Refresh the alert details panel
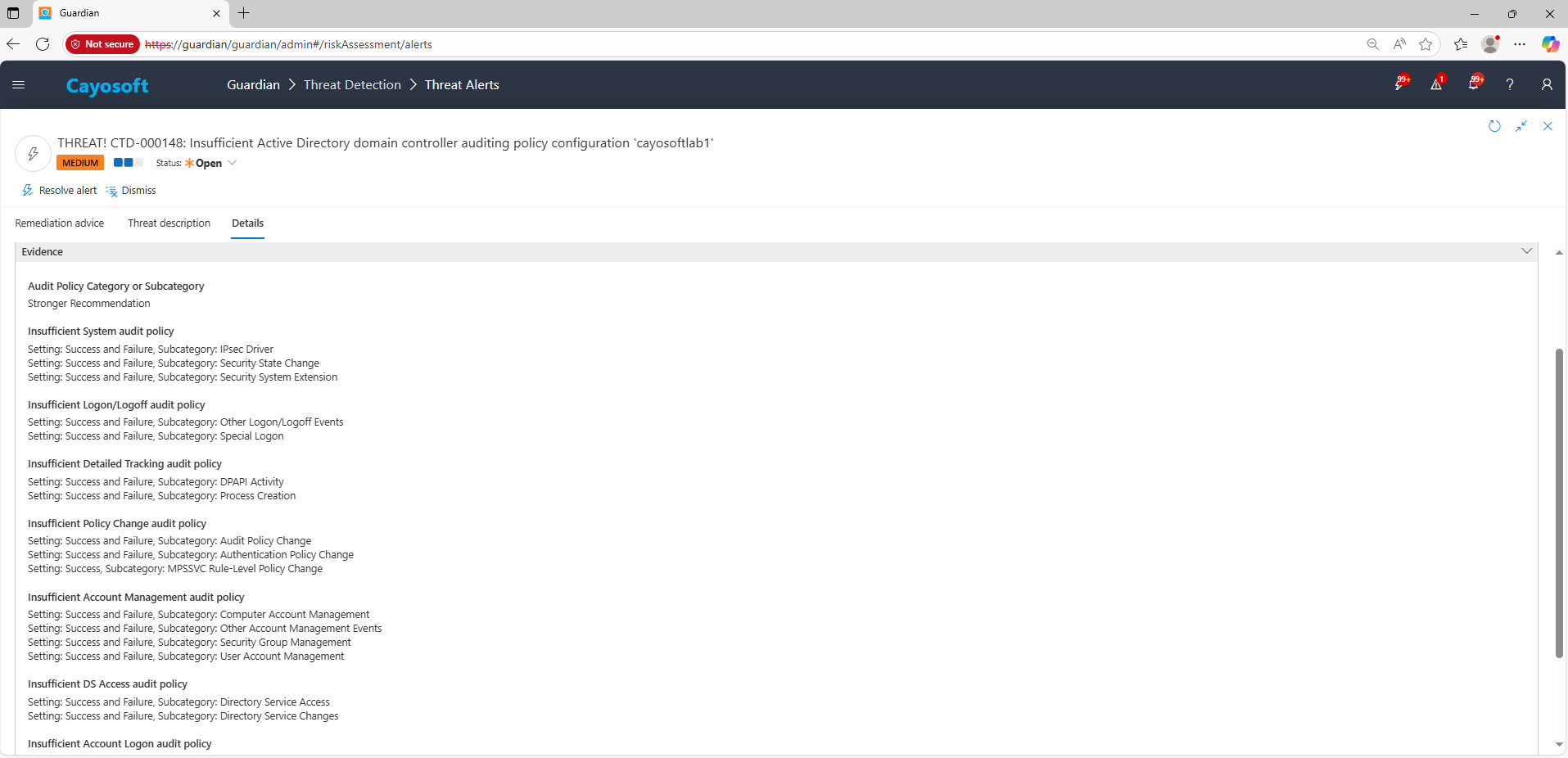This screenshot has height=758, width=1568. (1494, 126)
